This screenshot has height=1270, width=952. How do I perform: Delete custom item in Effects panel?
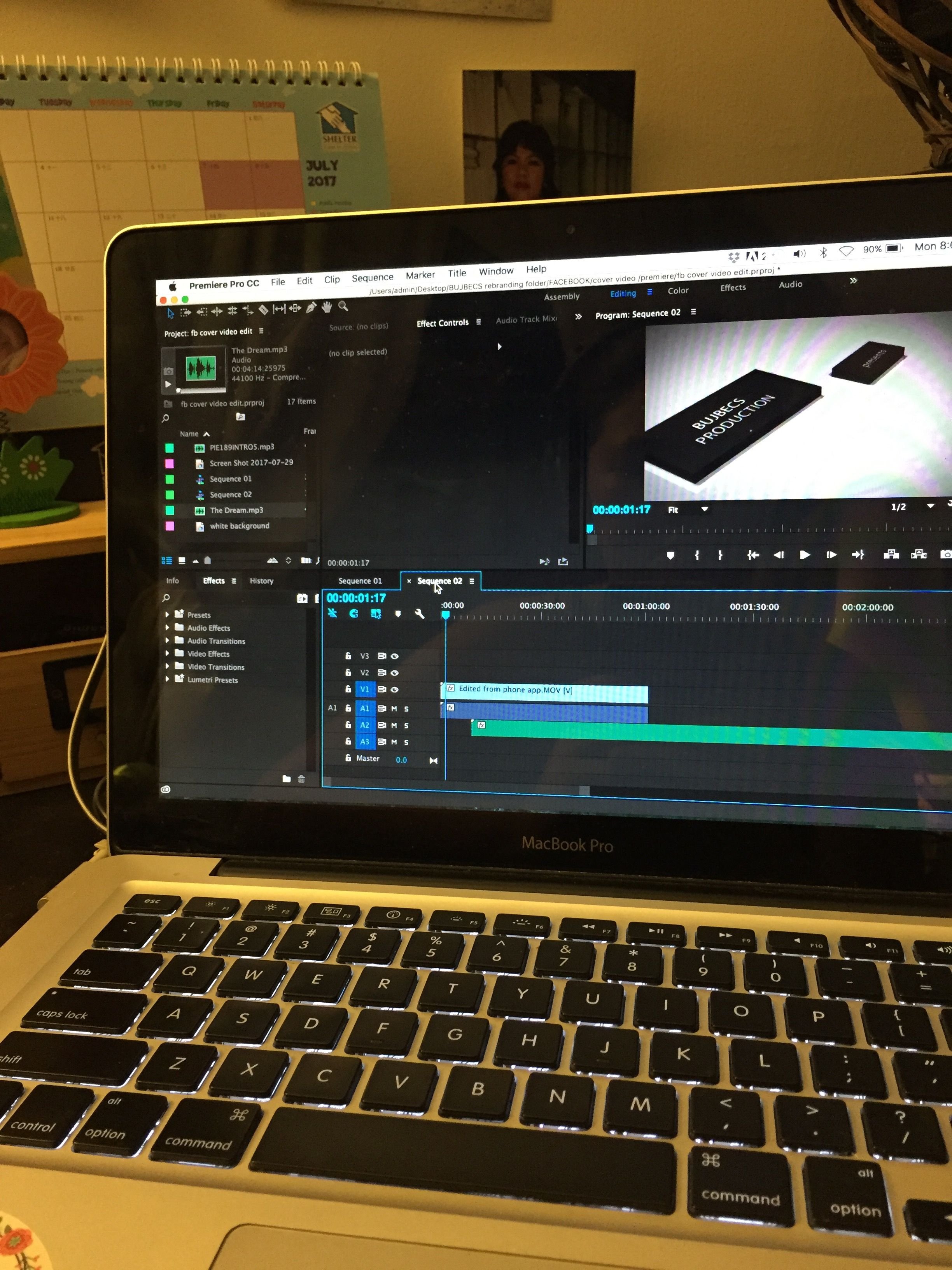pyautogui.click(x=301, y=779)
